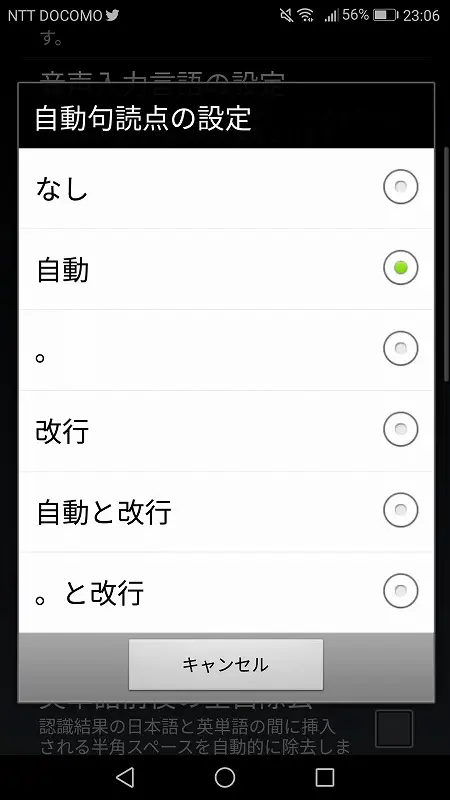Select the 。 radio button option
This screenshot has width=450, height=800.
pos(401,348)
